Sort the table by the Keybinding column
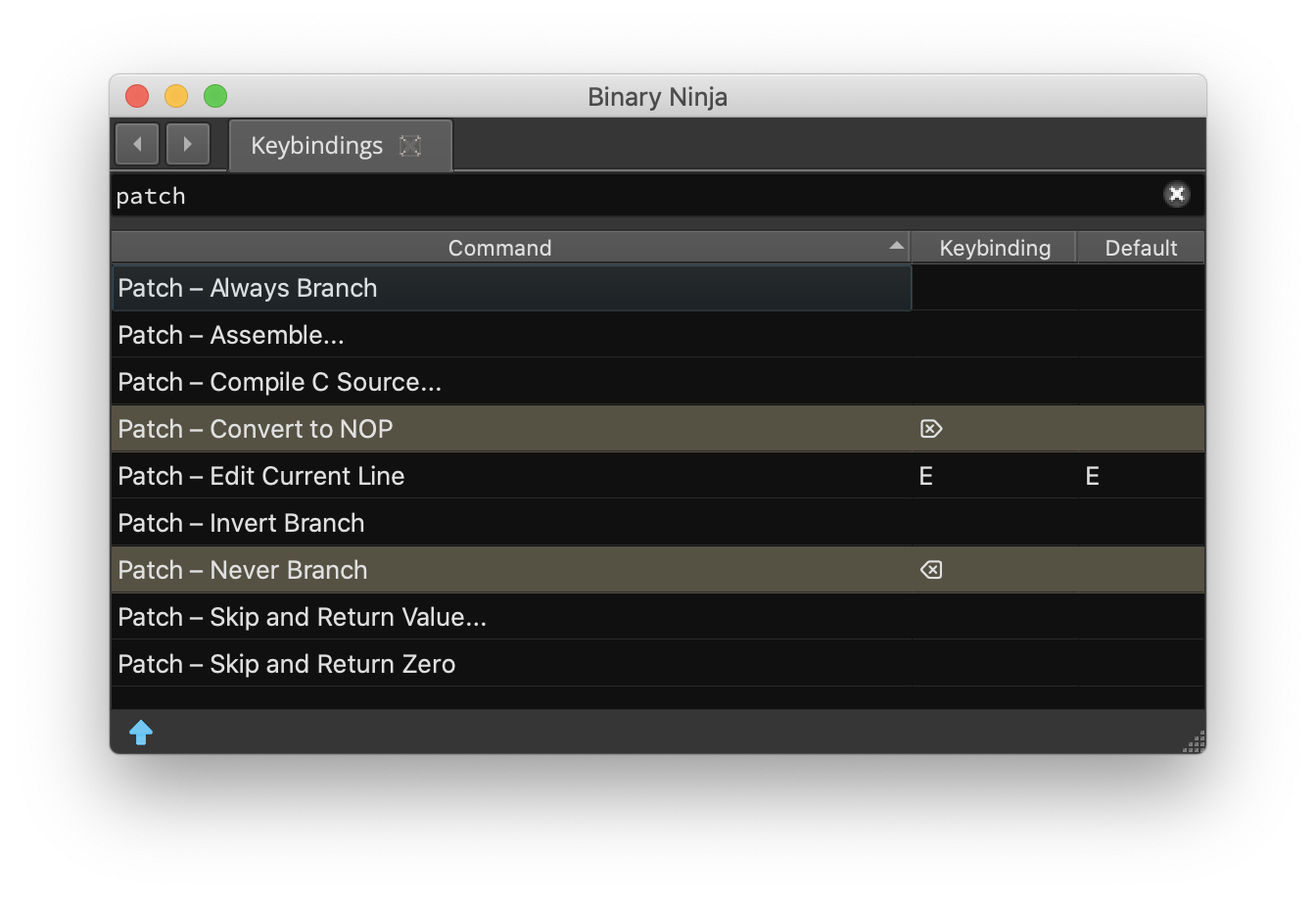The height and width of the screenshot is (899, 1316). click(993, 247)
